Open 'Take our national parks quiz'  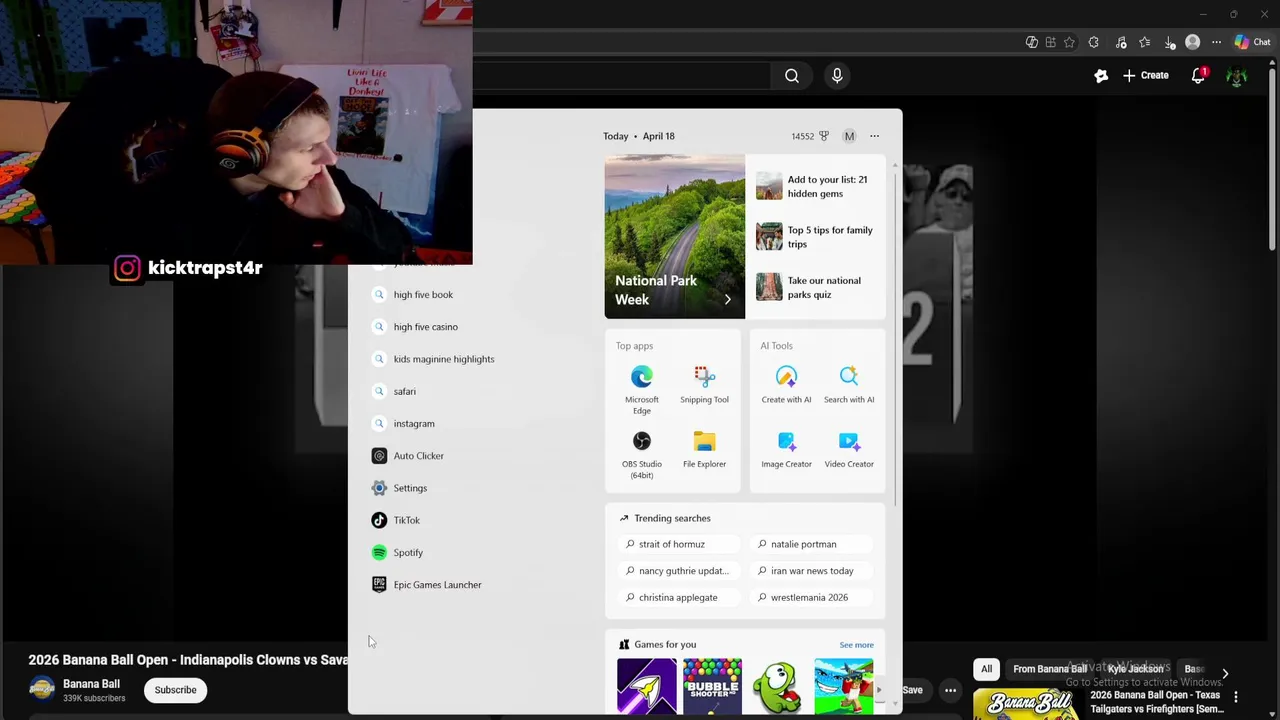816,288
